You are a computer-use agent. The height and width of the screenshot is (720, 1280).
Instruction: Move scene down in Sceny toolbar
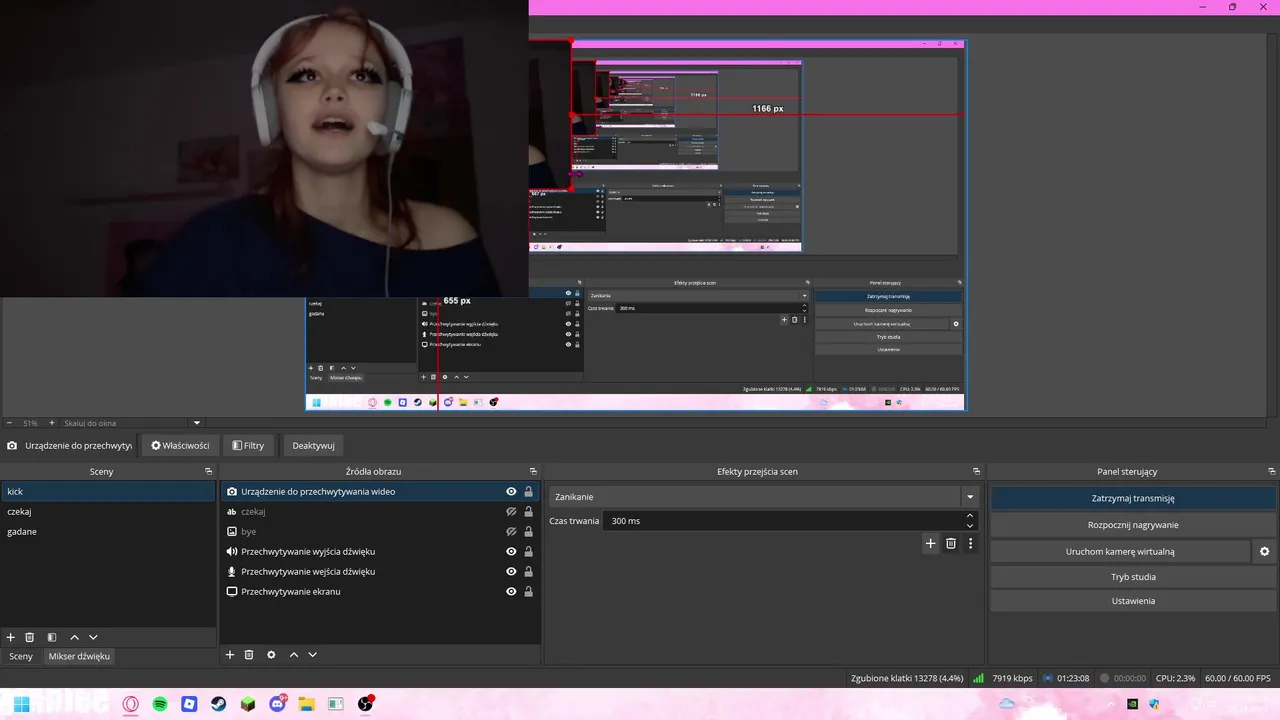(x=93, y=637)
